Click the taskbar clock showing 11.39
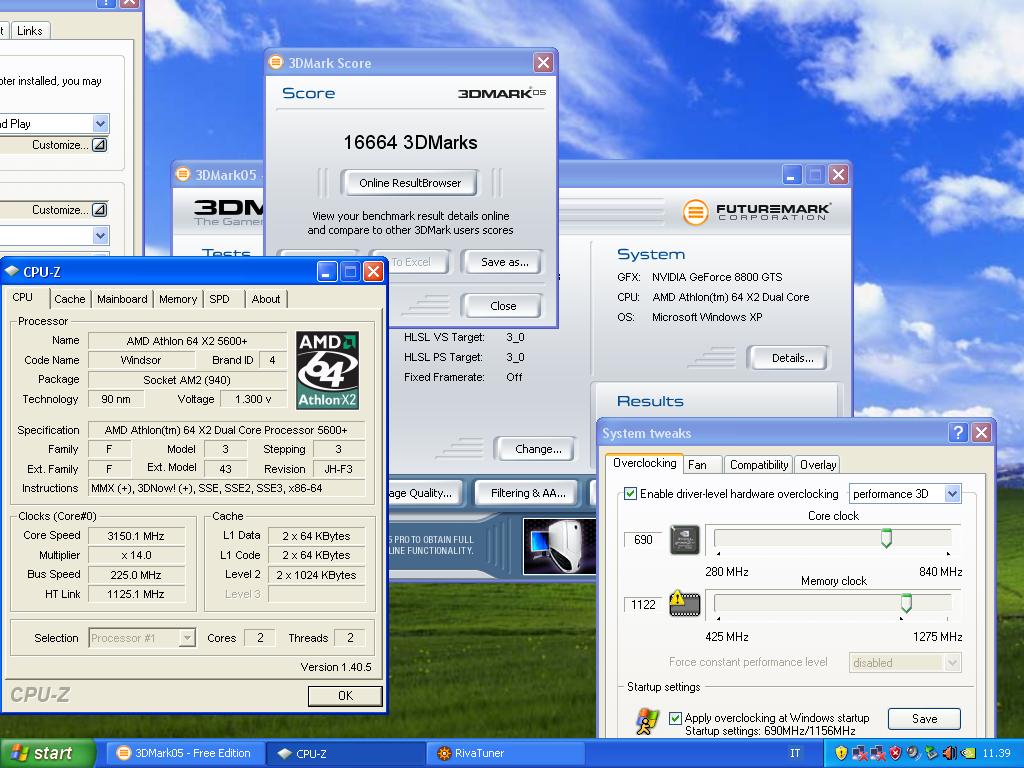The image size is (1024, 768). pyautogui.click(x=997, y=753)
